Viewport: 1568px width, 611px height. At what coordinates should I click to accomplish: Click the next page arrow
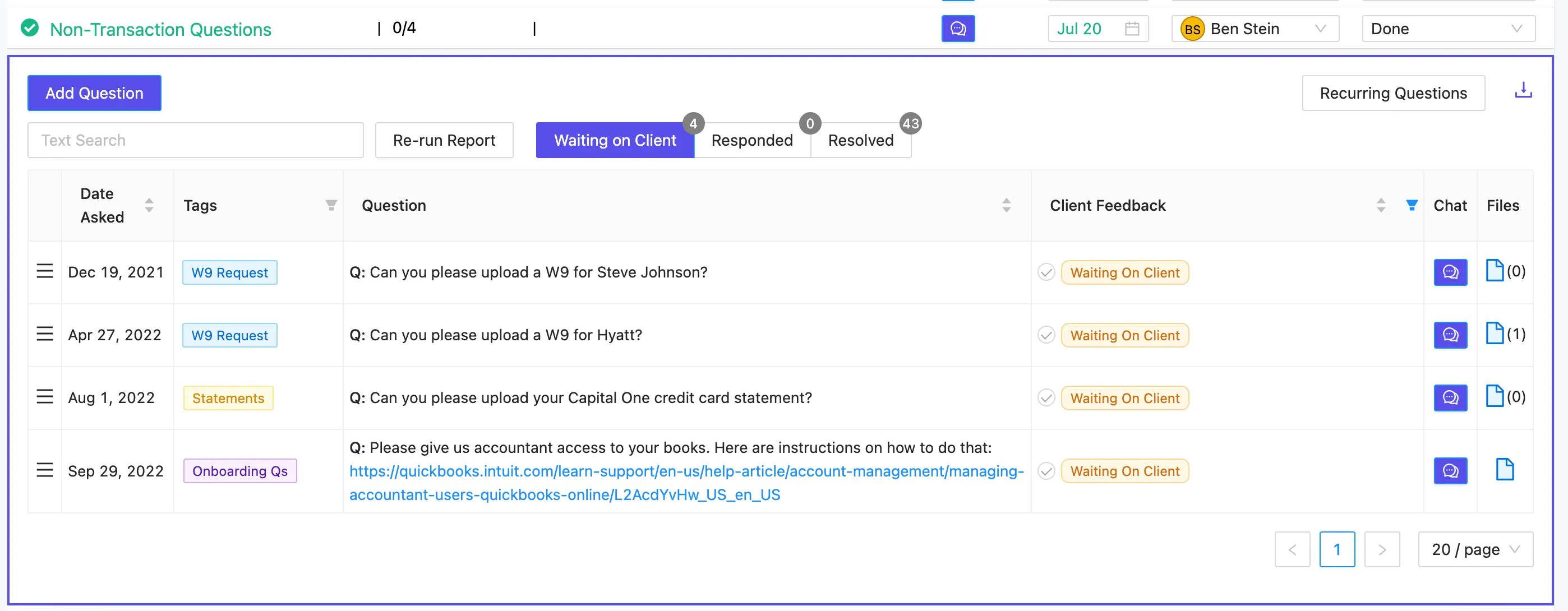tap(1381, 549)
